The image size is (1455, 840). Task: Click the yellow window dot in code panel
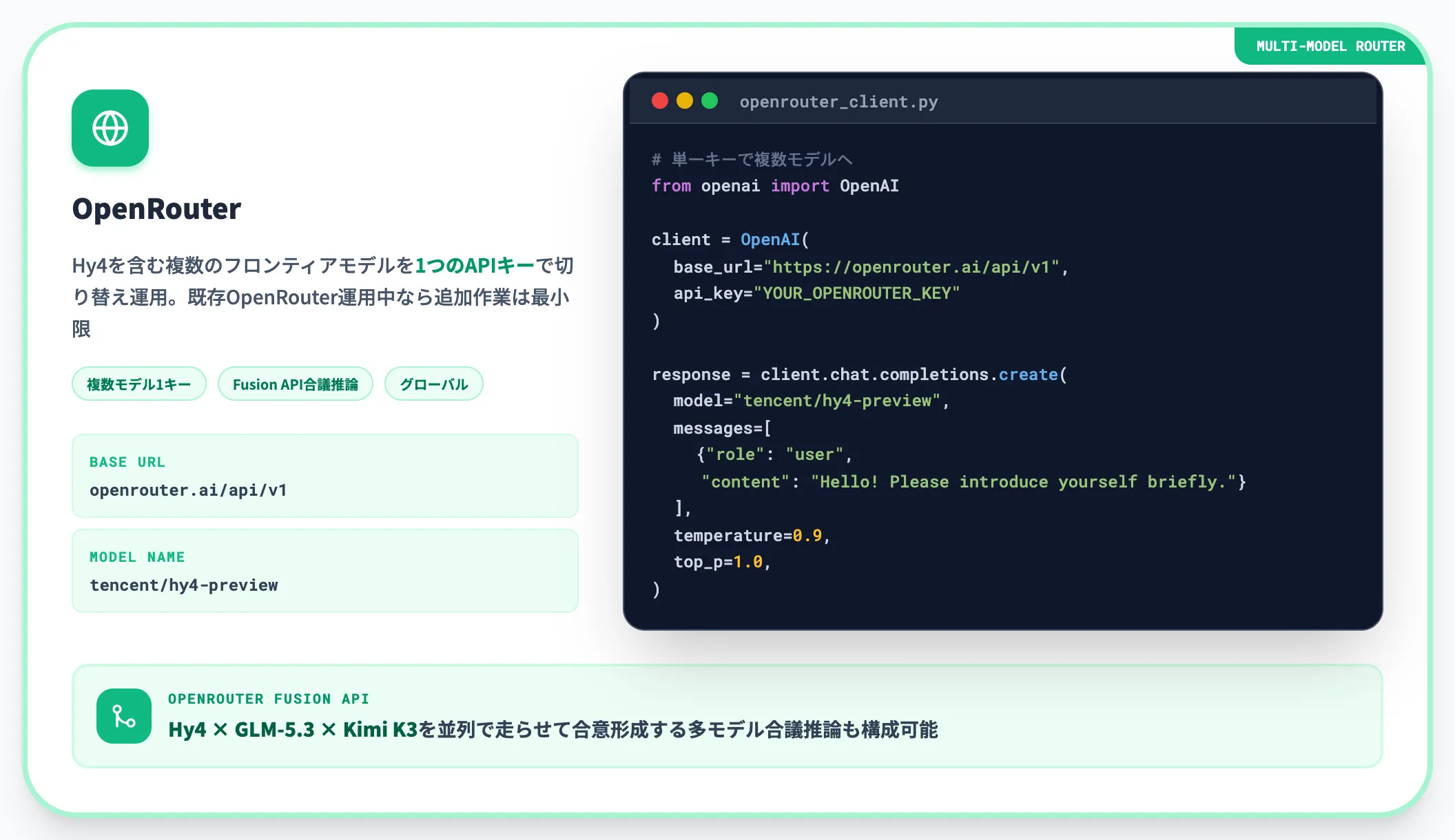point(685,101)
